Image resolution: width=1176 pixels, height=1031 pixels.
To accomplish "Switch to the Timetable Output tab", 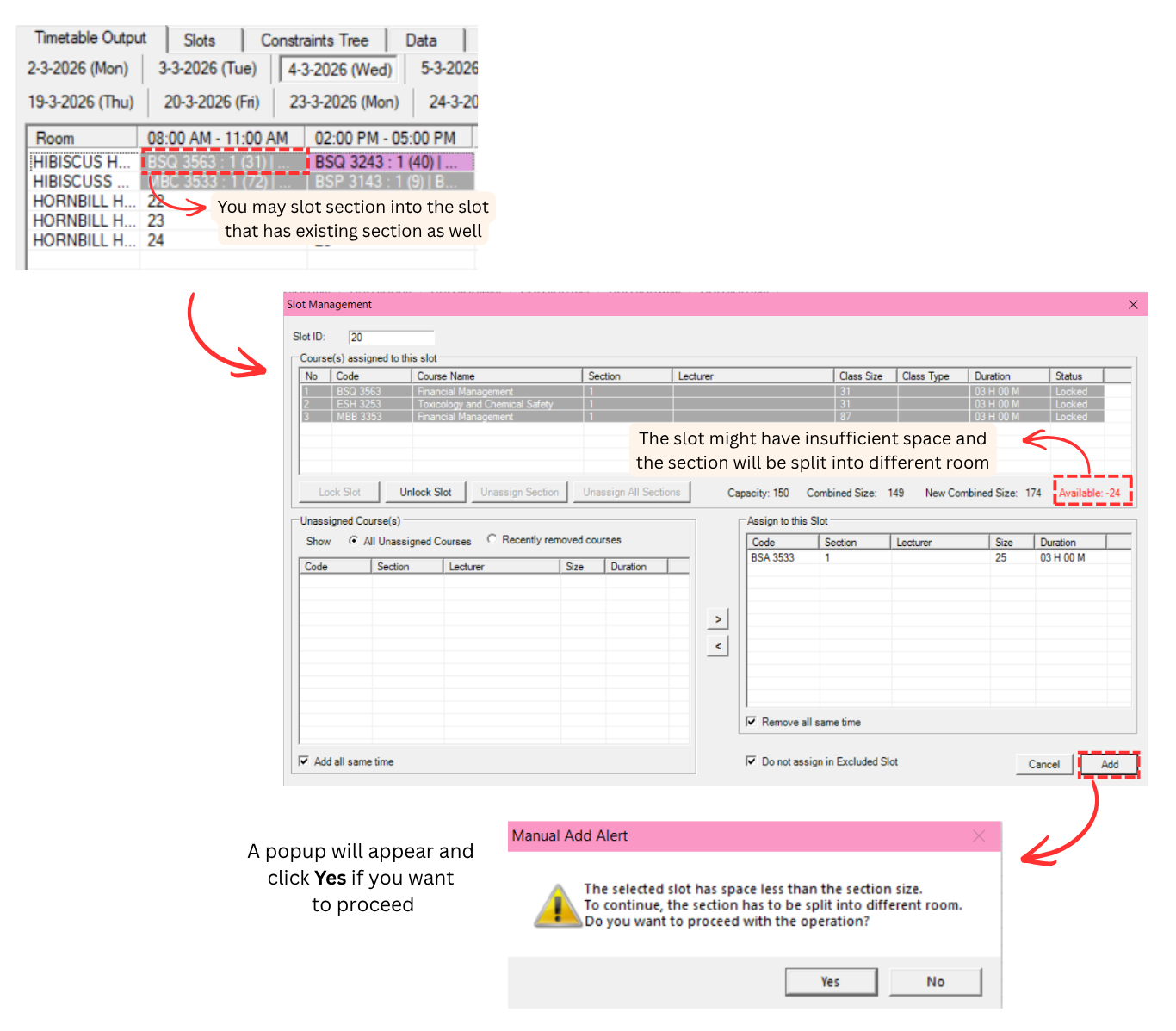I will click(x=90, y=39).
